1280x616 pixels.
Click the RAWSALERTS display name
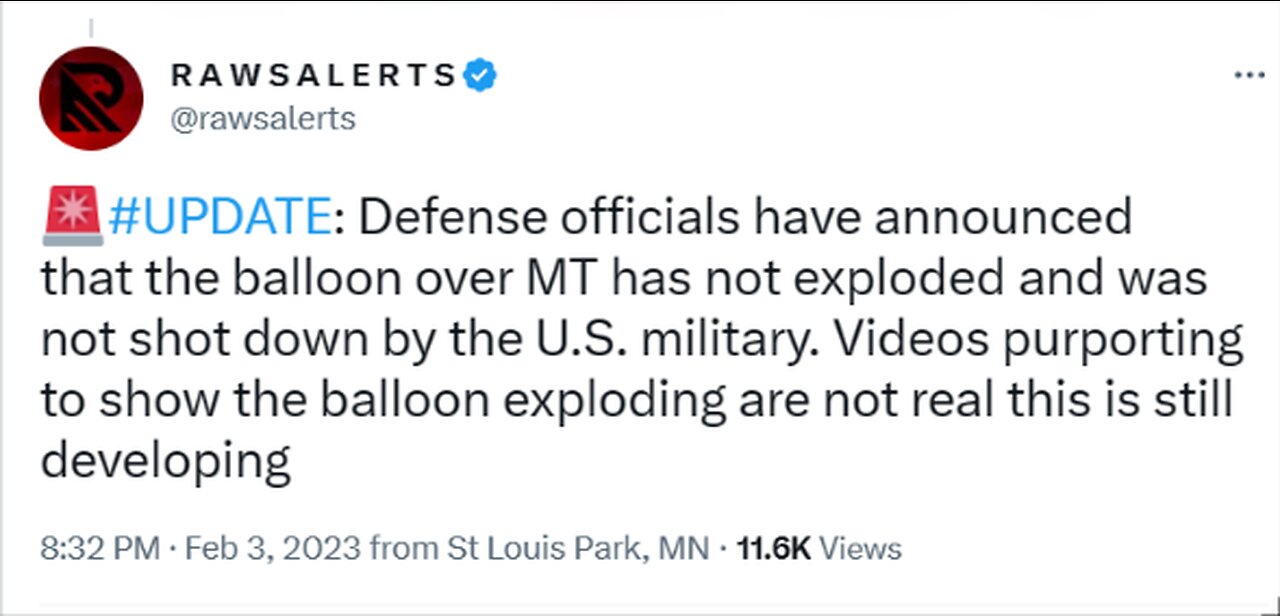click(x=313, y=75)
